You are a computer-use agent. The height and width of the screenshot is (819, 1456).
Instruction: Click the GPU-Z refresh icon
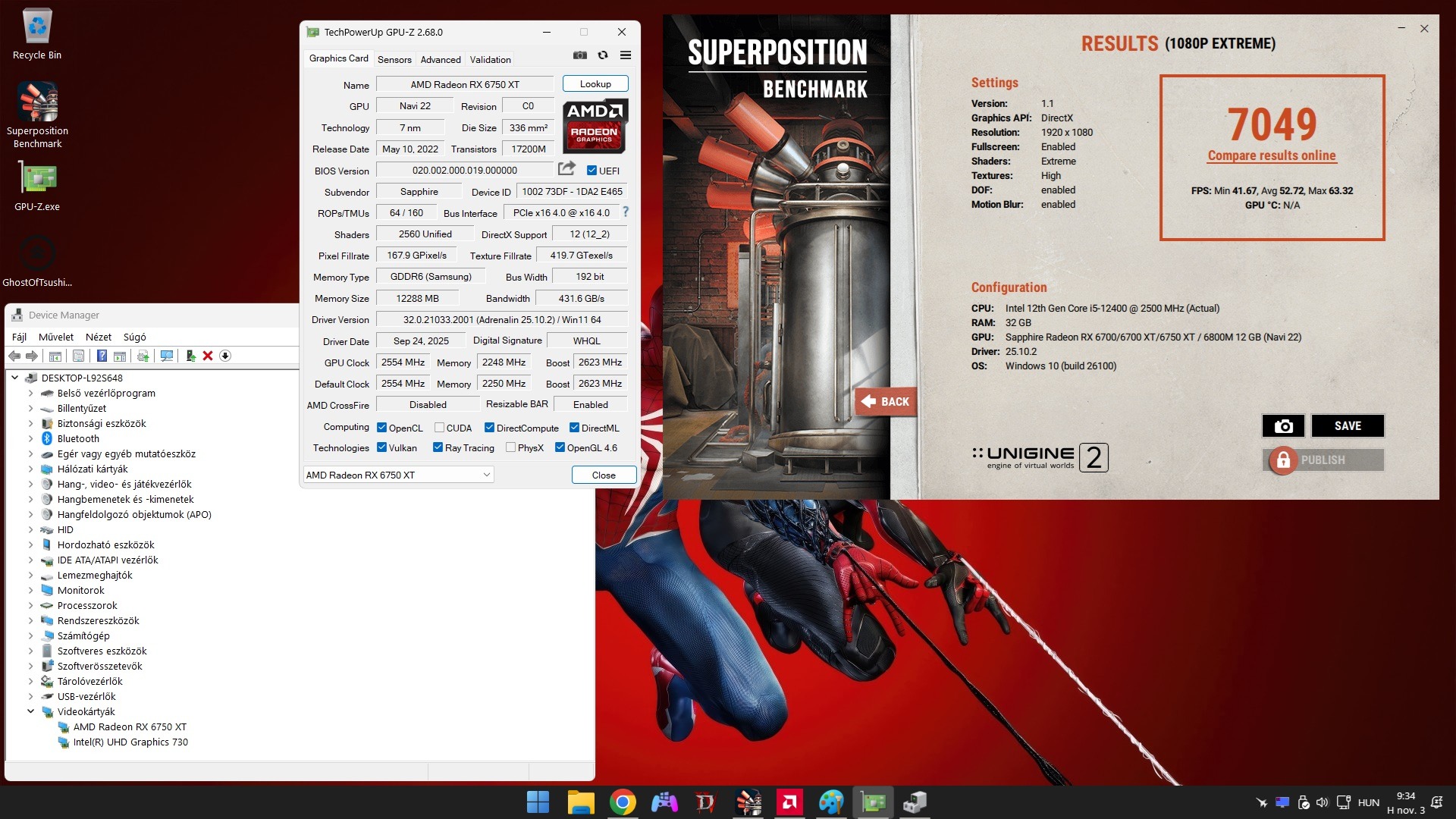(x=603, y=55)
